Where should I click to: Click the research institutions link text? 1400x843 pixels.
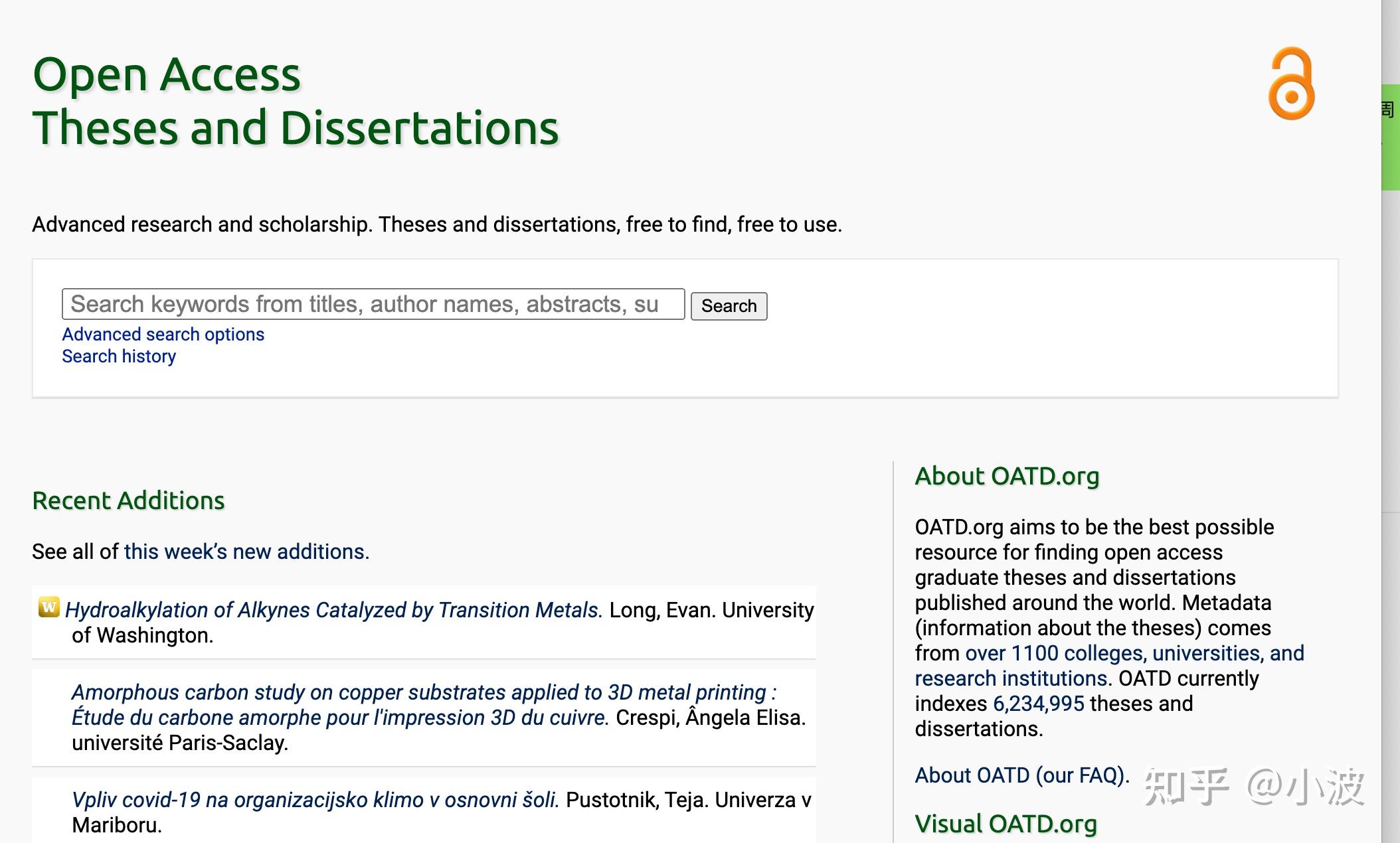1010,678
